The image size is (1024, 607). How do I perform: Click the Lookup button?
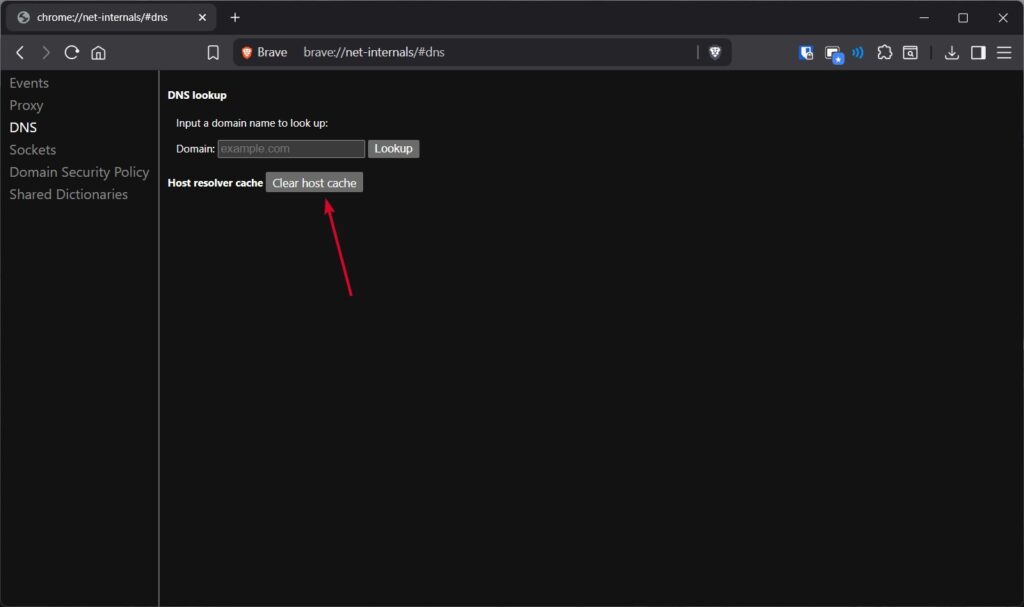[393, 148]
